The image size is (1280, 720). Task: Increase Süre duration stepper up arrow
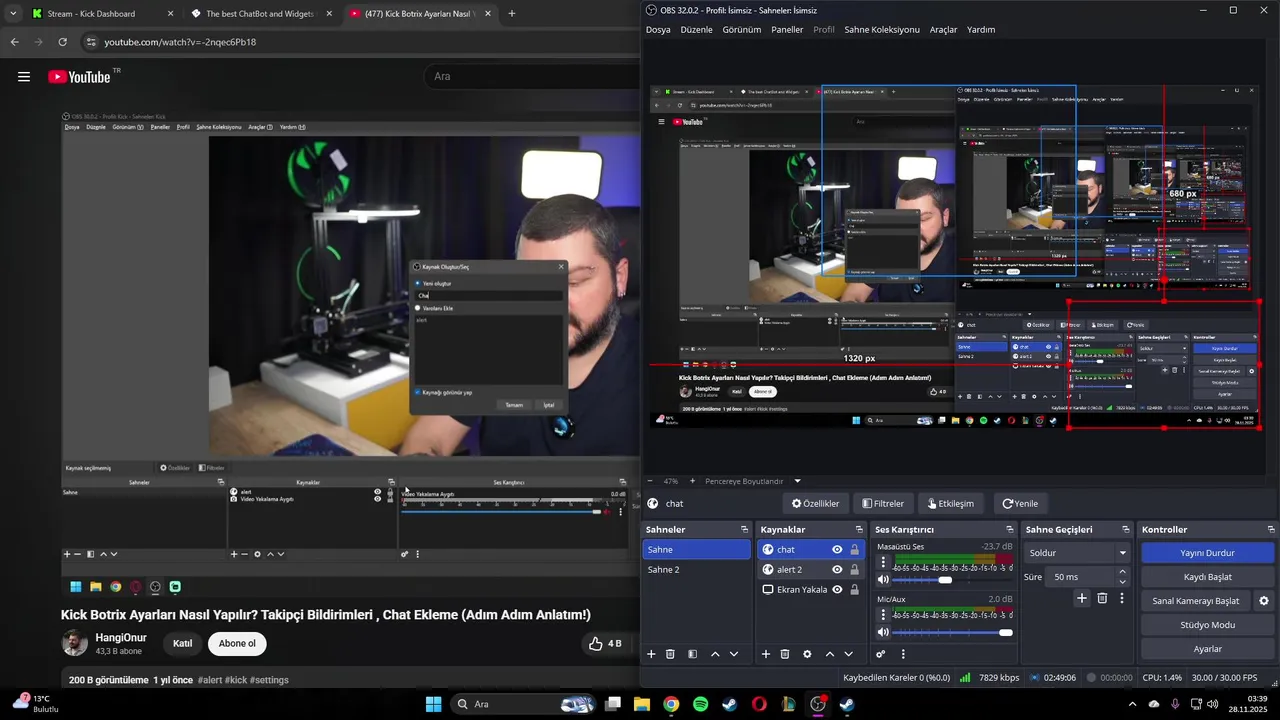(x=1122, y=572)
